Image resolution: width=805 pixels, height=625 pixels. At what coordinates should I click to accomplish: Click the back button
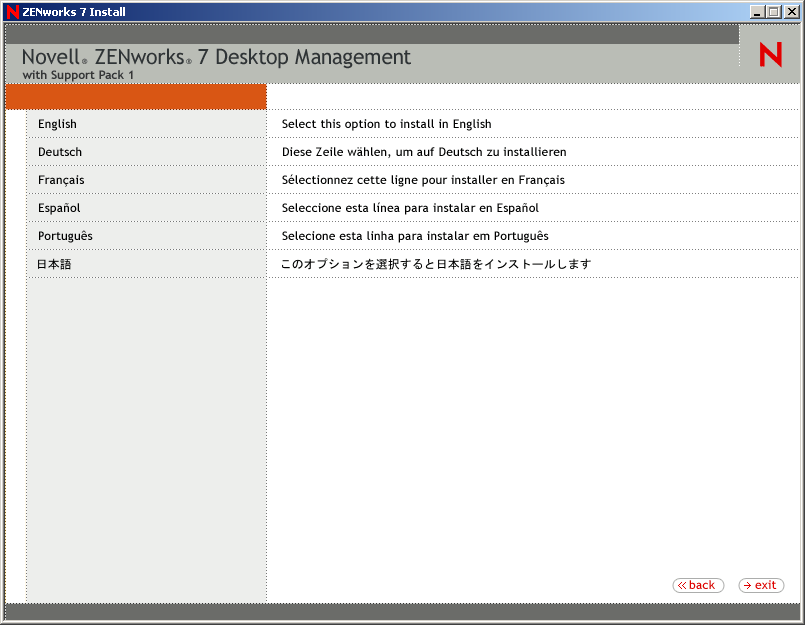coord(698,585)
